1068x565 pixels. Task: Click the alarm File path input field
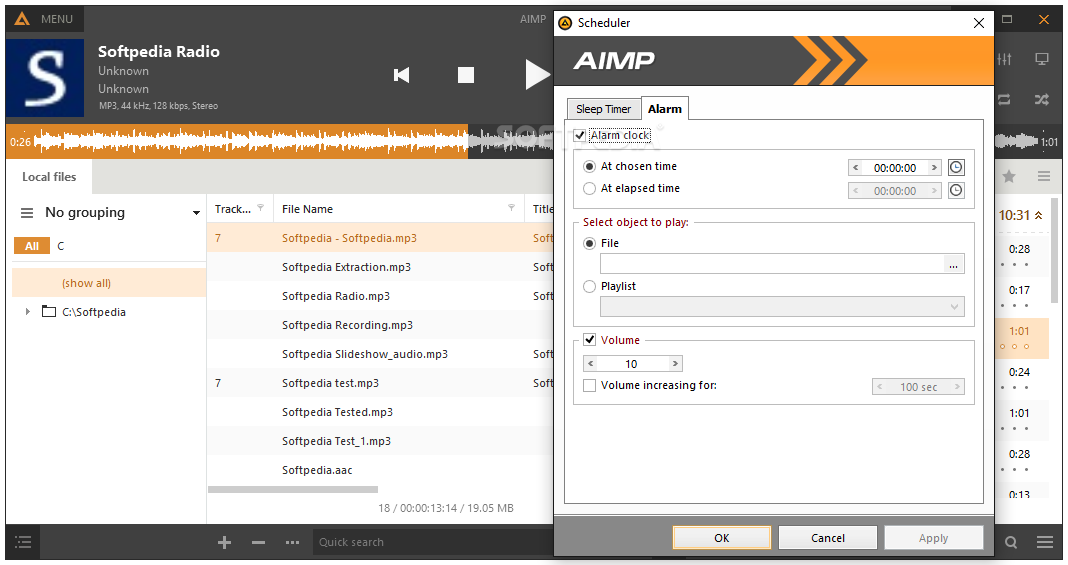pyautogui.click(x=771, y=264)
